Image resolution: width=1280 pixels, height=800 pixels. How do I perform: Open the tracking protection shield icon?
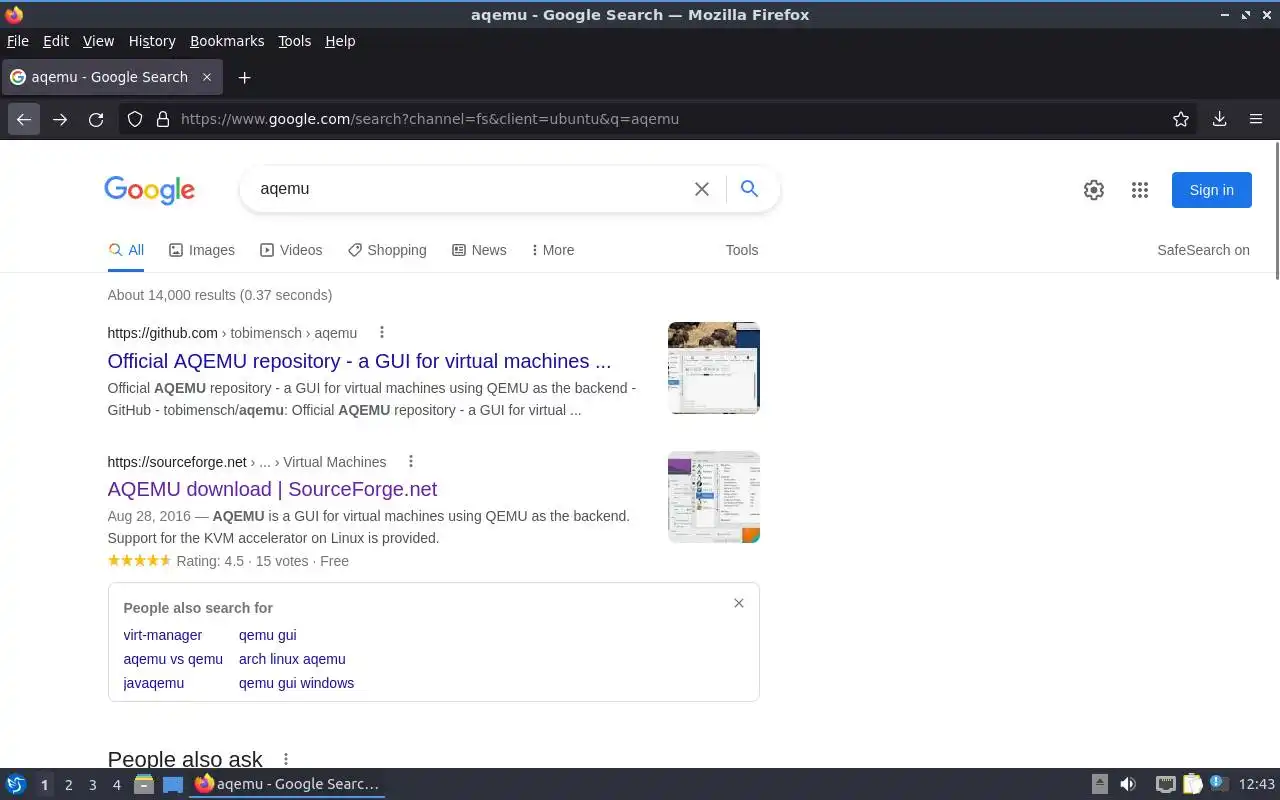[x=135, y=119]
